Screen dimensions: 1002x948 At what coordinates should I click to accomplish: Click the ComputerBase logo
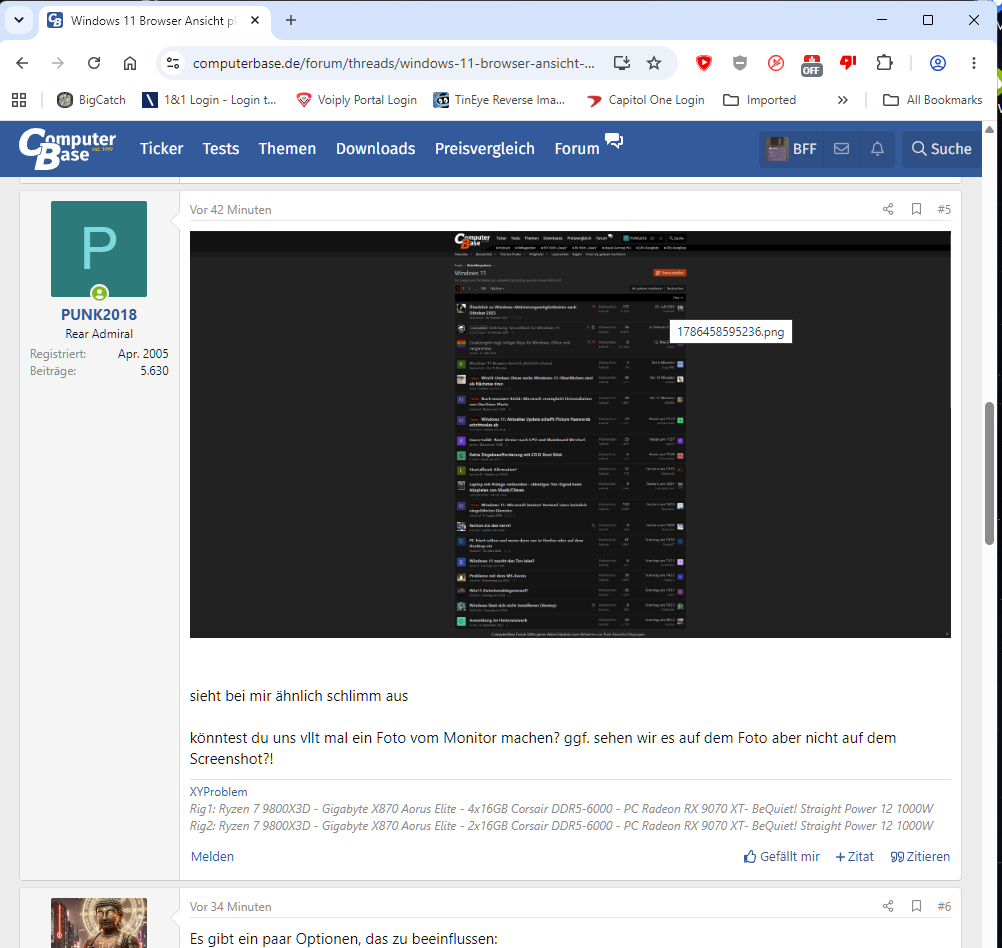click(x=67, y=148)
